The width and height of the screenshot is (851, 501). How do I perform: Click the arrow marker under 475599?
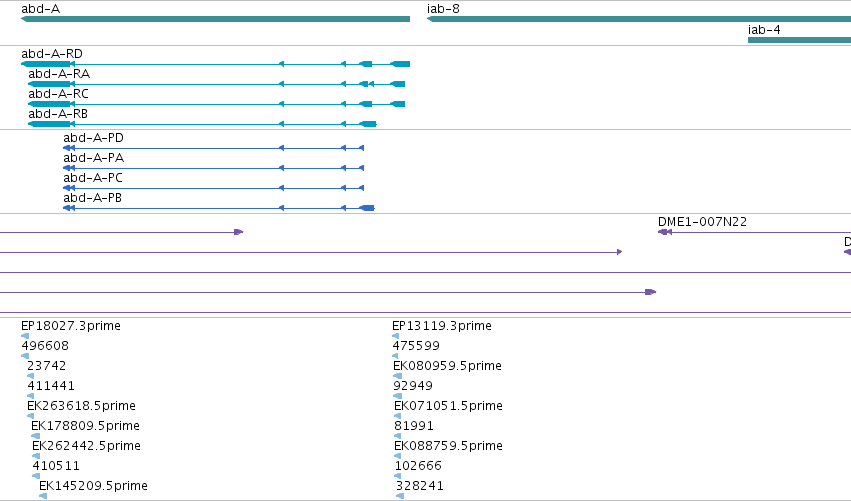pos(395,356)
